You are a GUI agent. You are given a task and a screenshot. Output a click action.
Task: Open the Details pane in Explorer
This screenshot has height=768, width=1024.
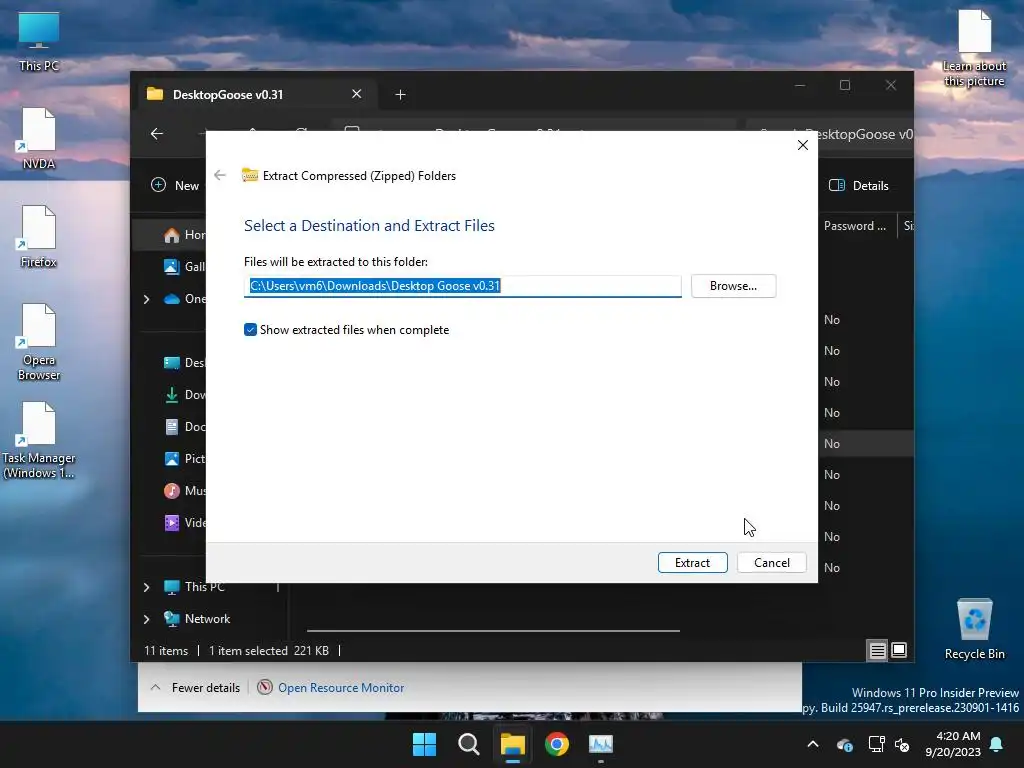859,185
